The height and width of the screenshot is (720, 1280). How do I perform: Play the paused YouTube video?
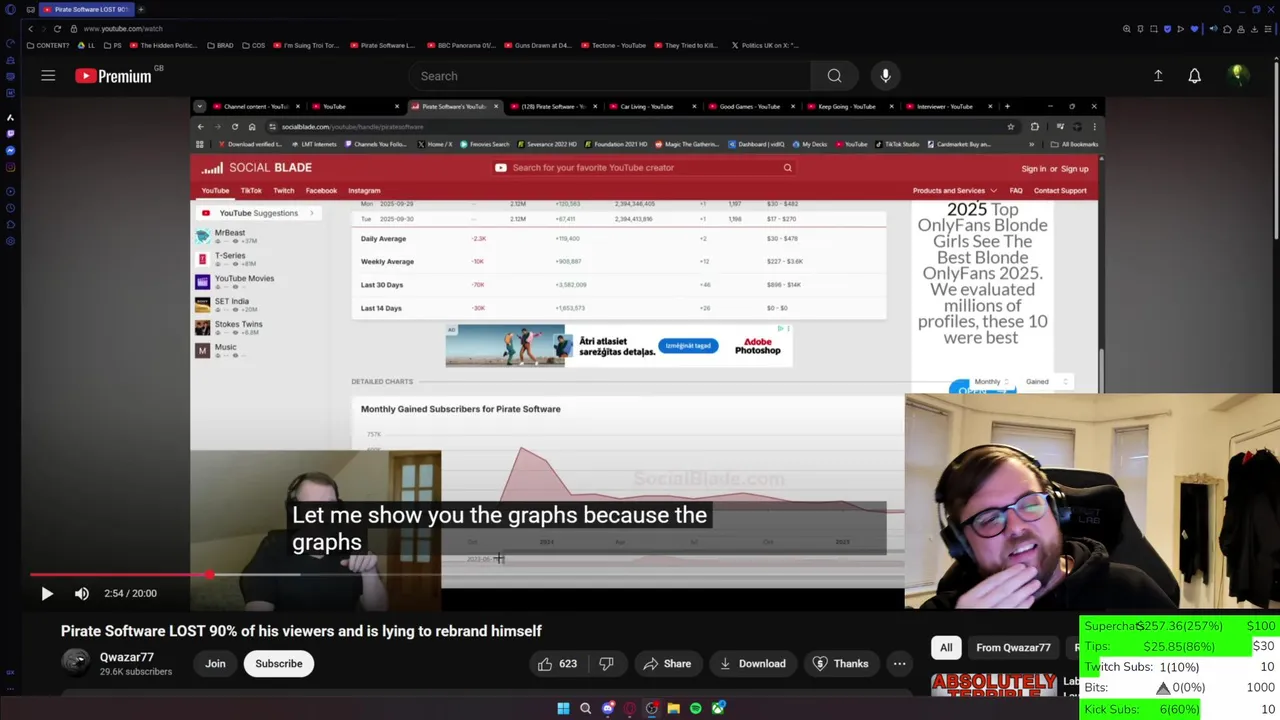point(47,593)
